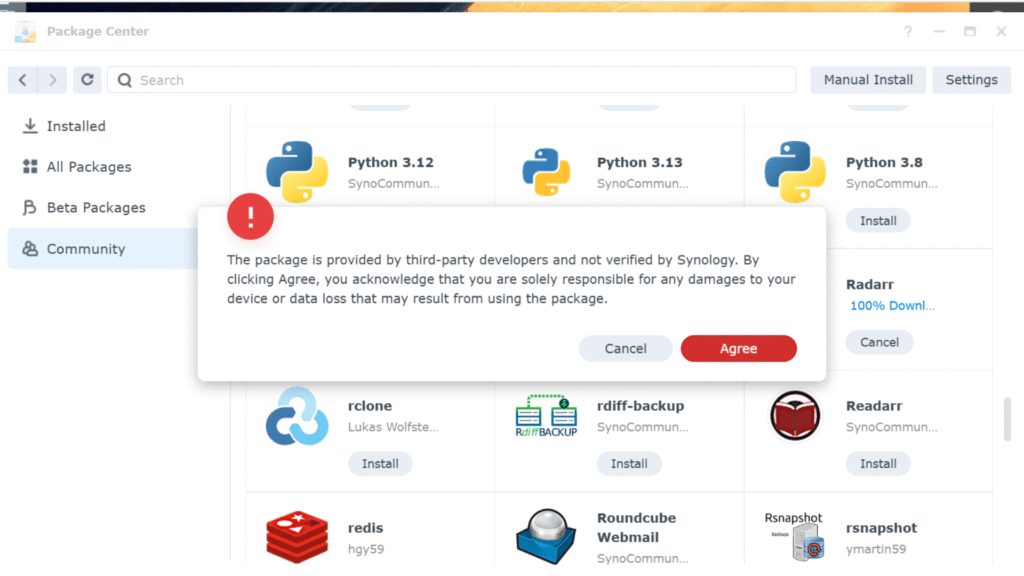Image resolution: width=1024 pixels, height=576 pixels.
Task: Click the red Agree button
Action: pyautogui.click(x=738, y=348)
